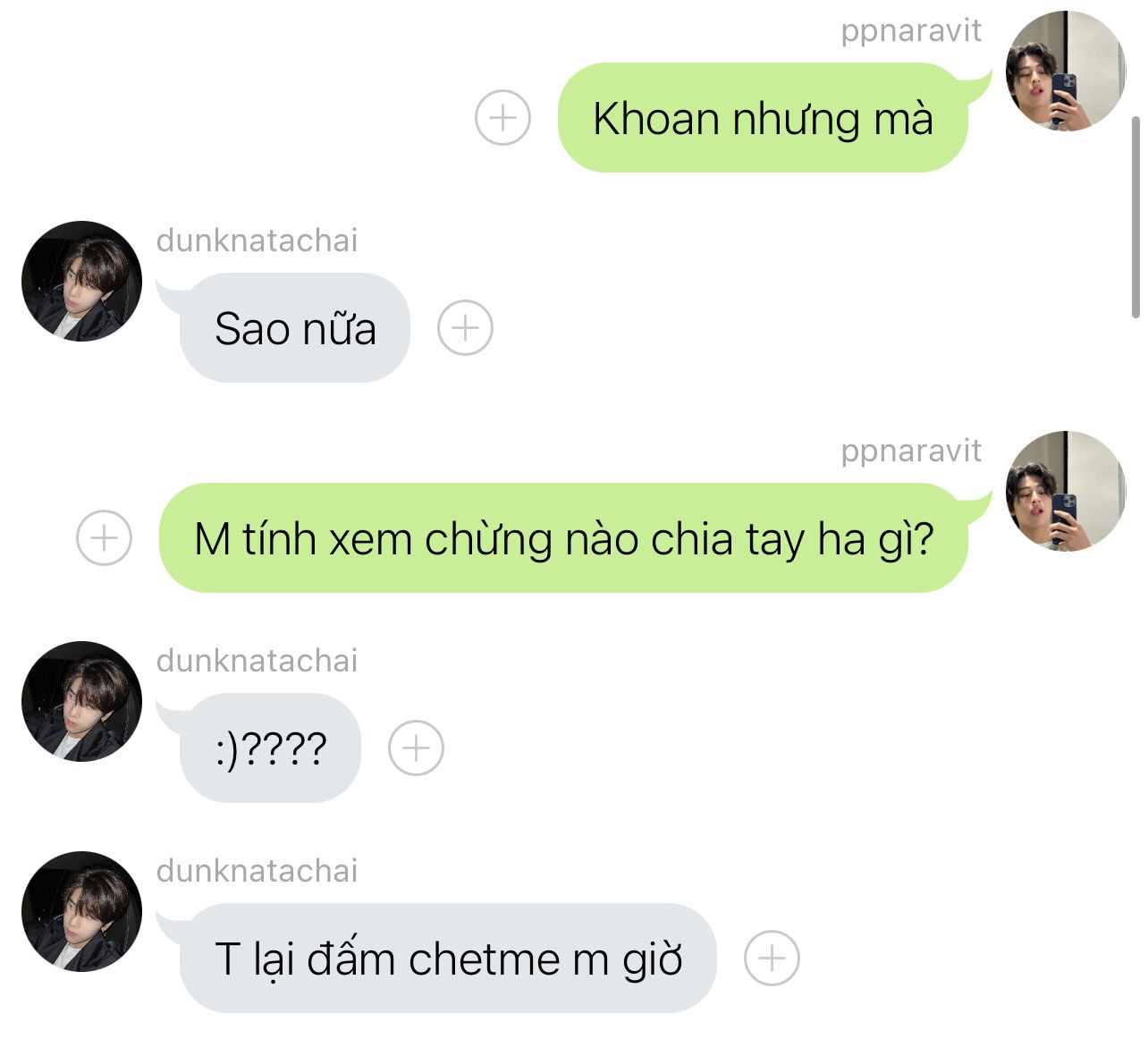Open ppnaravit avatar at top of chat
This screenshot has width=1148, height=1056.
click(x=1065, y=71)
